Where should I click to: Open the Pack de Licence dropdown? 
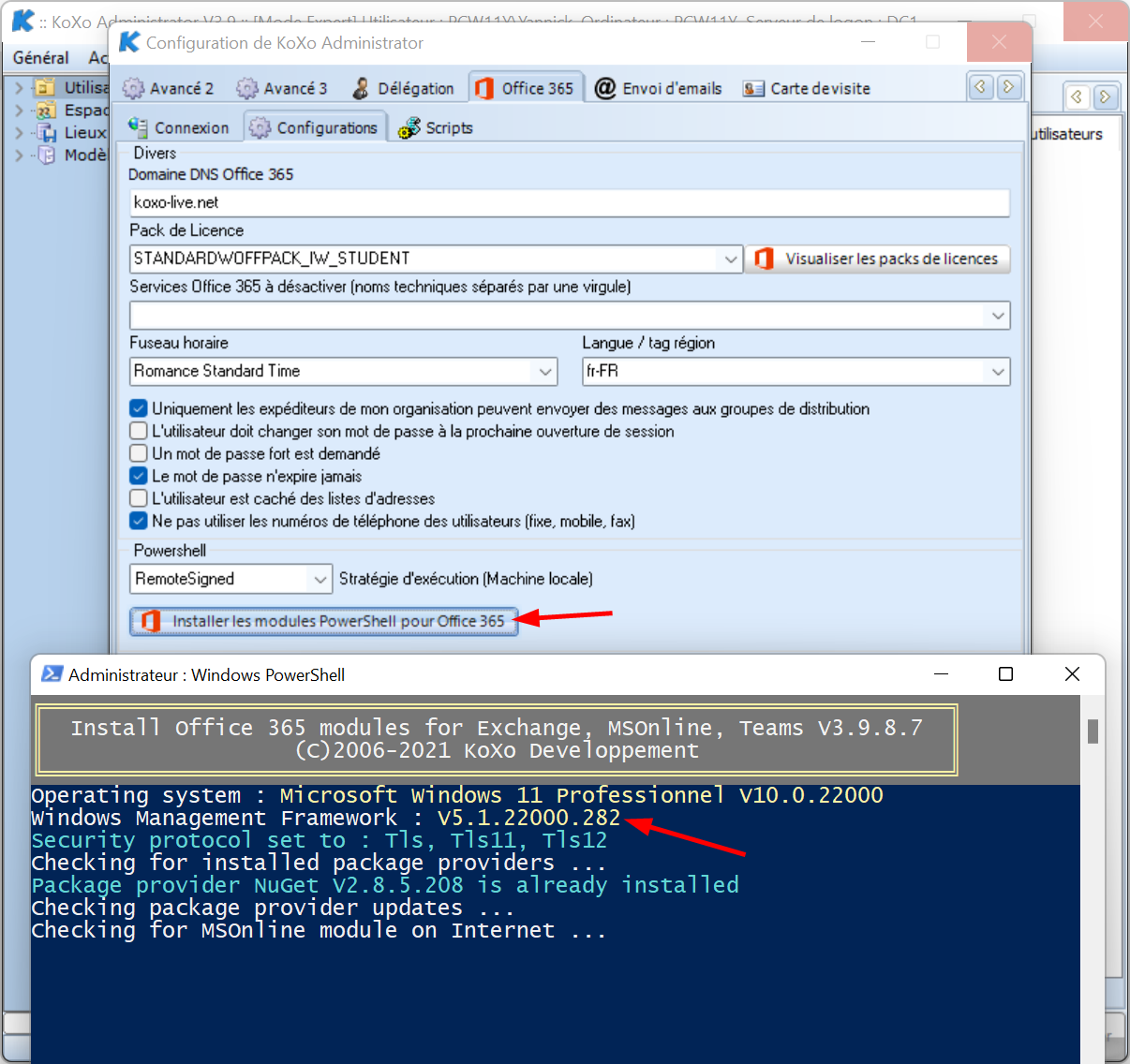point(731,259)
